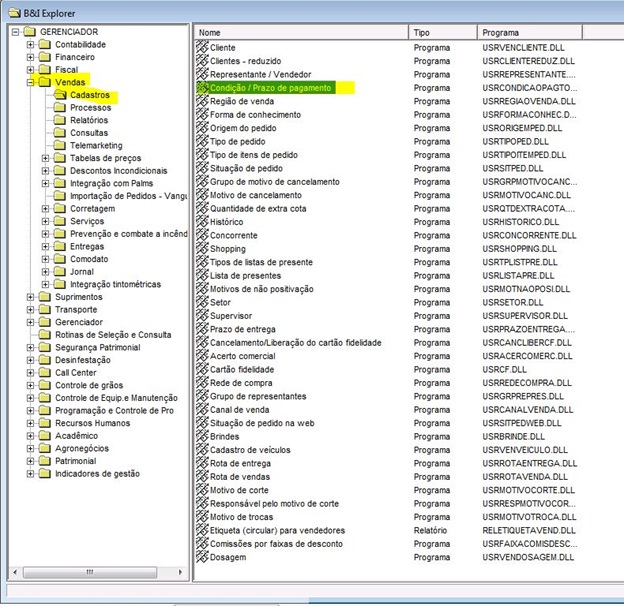Expand the Indicadores de gestão folder
This screenshot has height=608, width=630.
tap(31, 474)
